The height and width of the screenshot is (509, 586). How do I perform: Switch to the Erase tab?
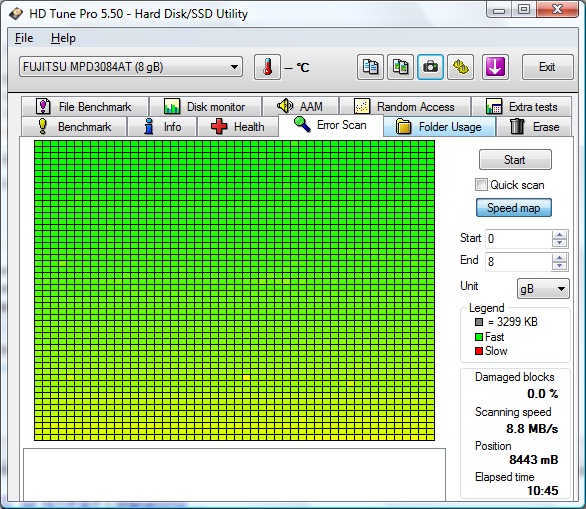534,127
